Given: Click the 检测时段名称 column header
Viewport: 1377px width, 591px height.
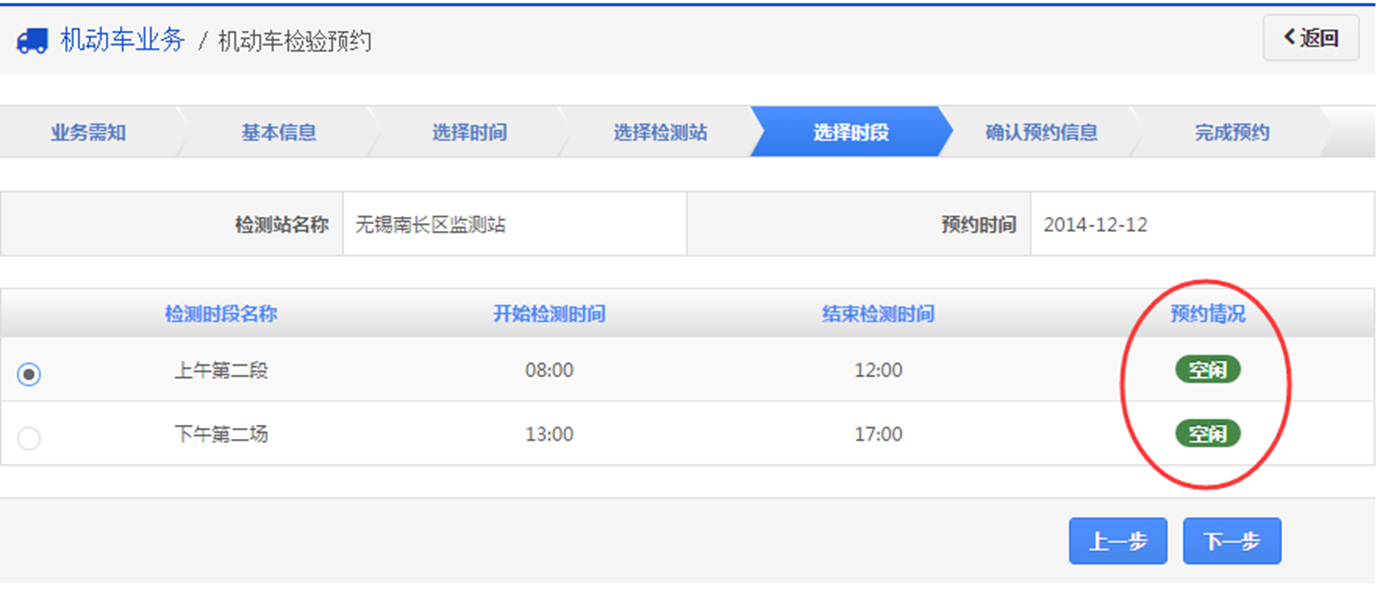Looking at the screenshot, I should point(221,314).
